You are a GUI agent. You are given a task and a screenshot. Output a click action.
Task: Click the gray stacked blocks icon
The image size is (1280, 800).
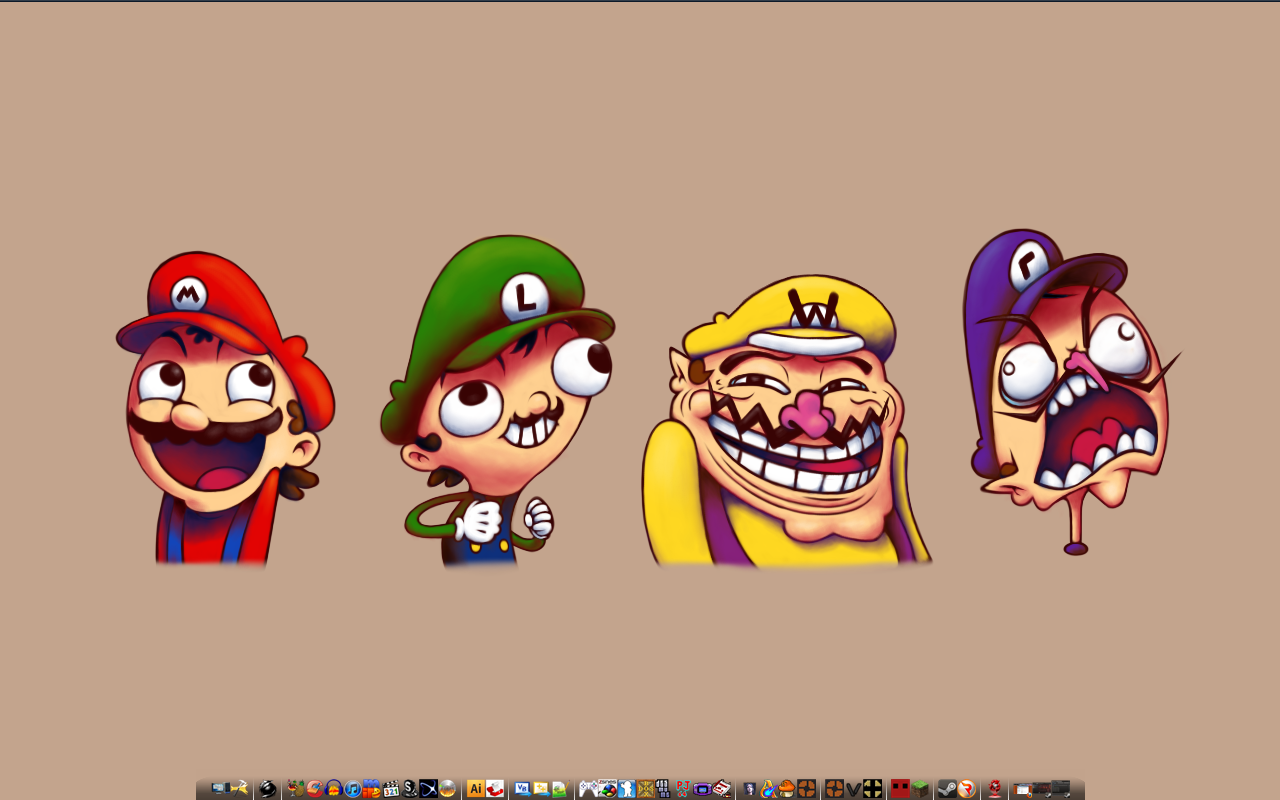click(664, 788)
